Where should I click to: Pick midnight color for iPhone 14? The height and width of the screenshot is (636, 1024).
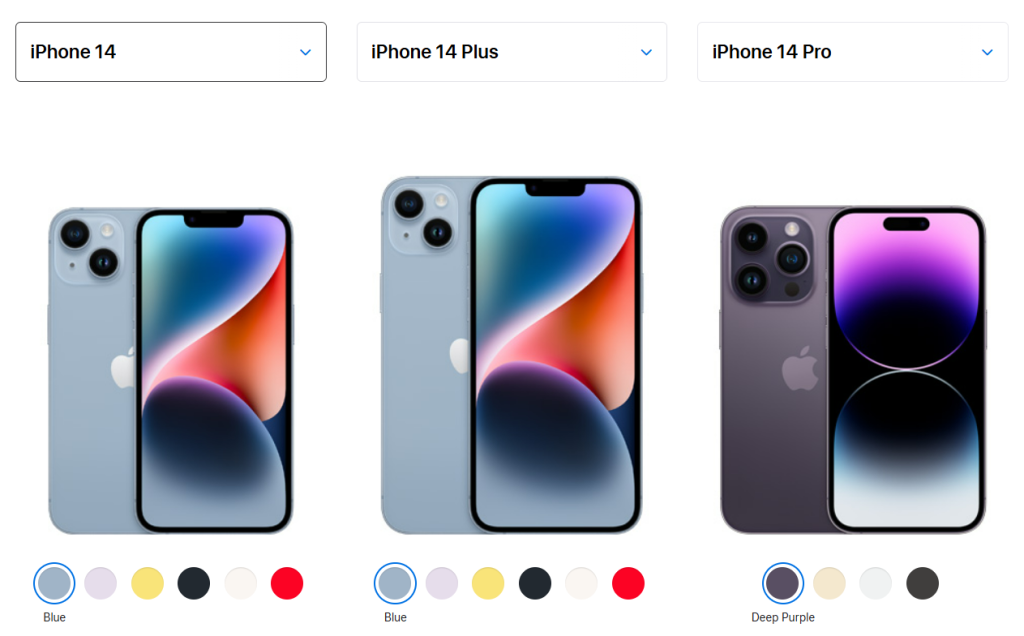pos(194,583)
